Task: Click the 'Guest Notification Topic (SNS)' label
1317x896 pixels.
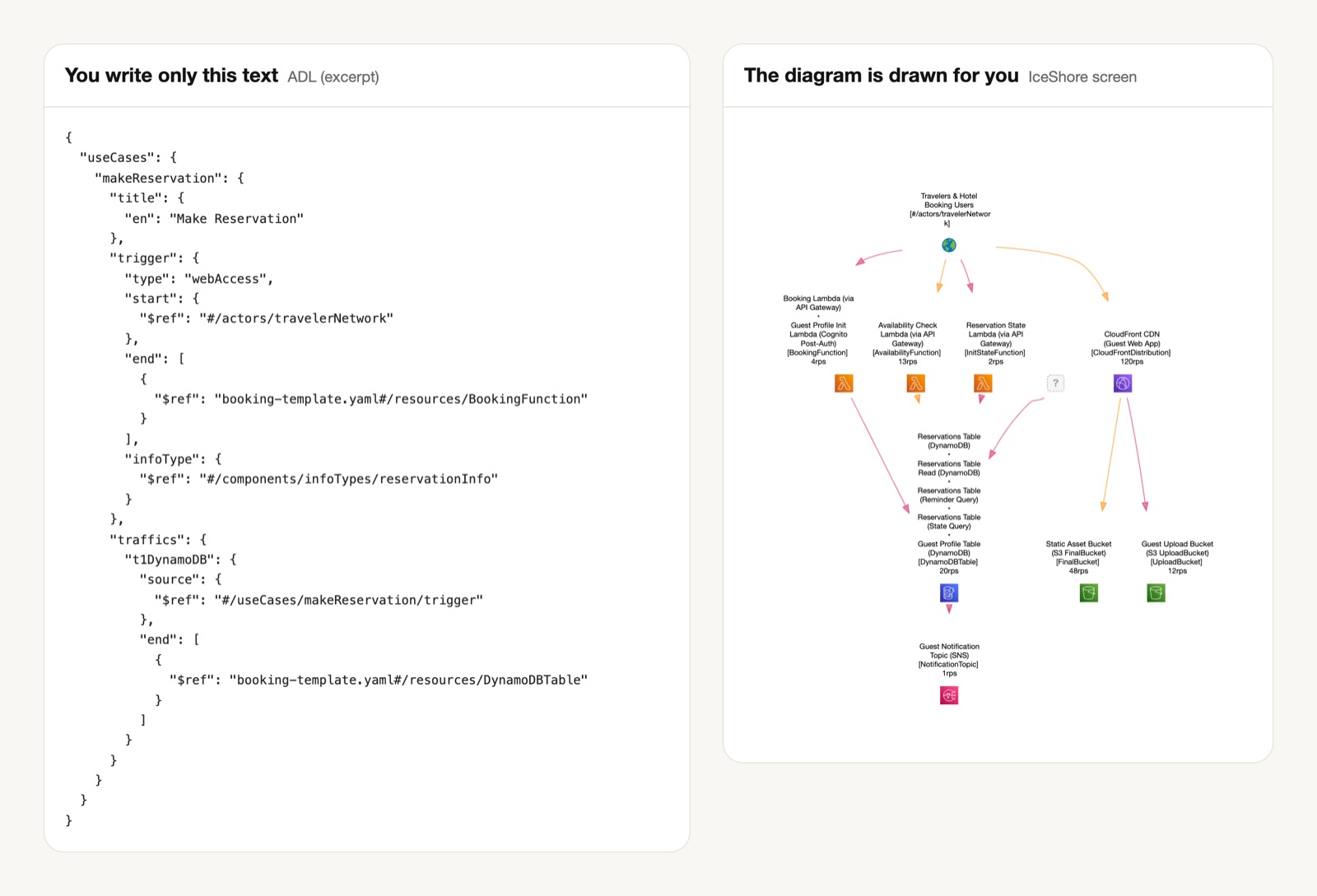Action: tap(949, 651)
